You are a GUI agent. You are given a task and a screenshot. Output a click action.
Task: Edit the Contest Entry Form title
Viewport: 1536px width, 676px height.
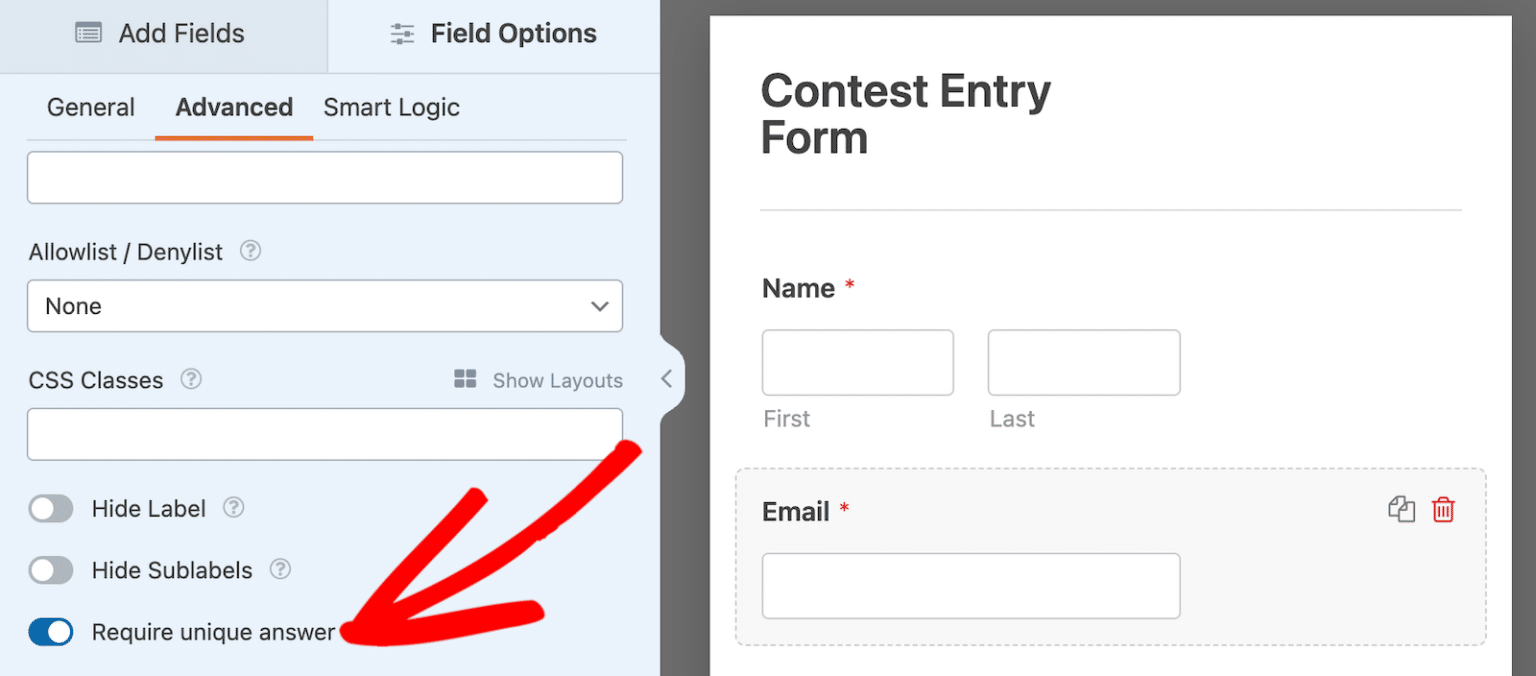[905, 113]
